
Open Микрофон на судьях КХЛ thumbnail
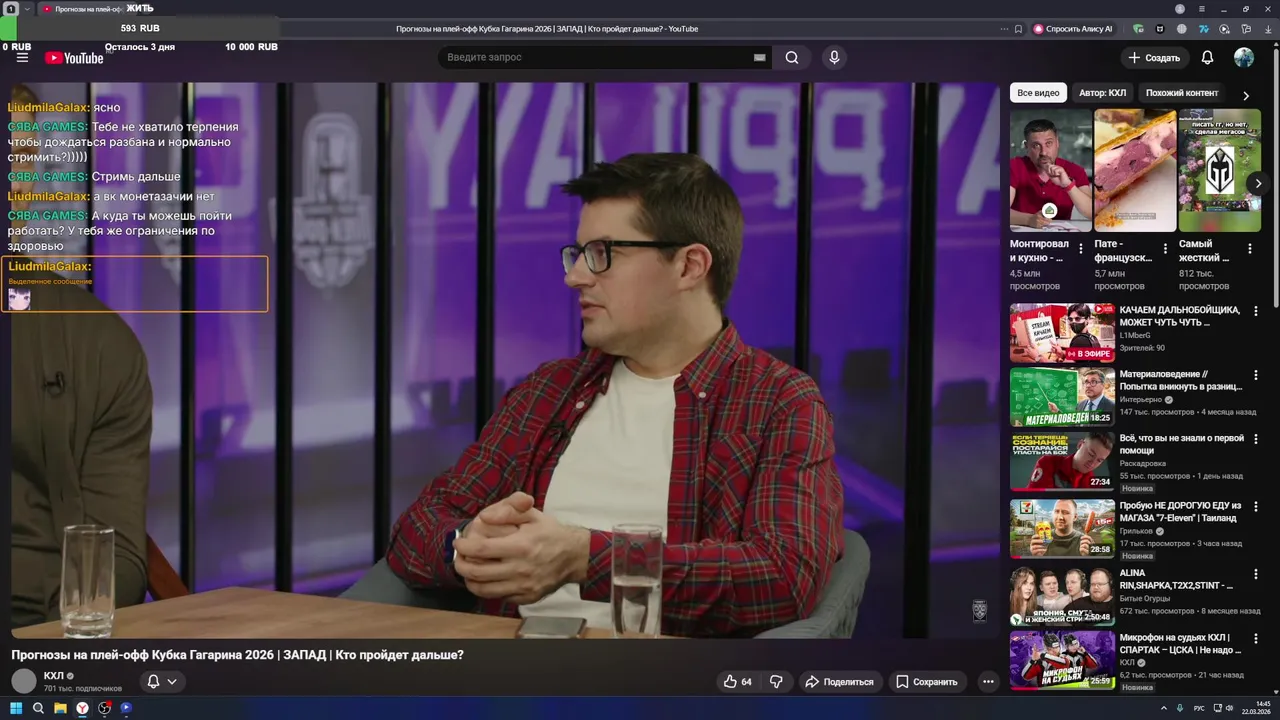(1062, 660)
